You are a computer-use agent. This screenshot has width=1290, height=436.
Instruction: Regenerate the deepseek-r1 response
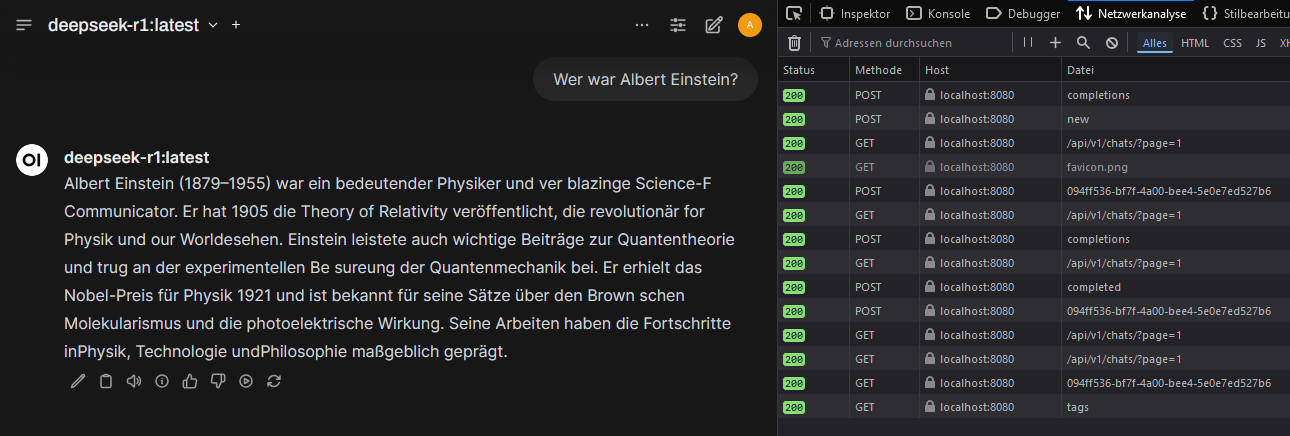(x=274, y=381)
